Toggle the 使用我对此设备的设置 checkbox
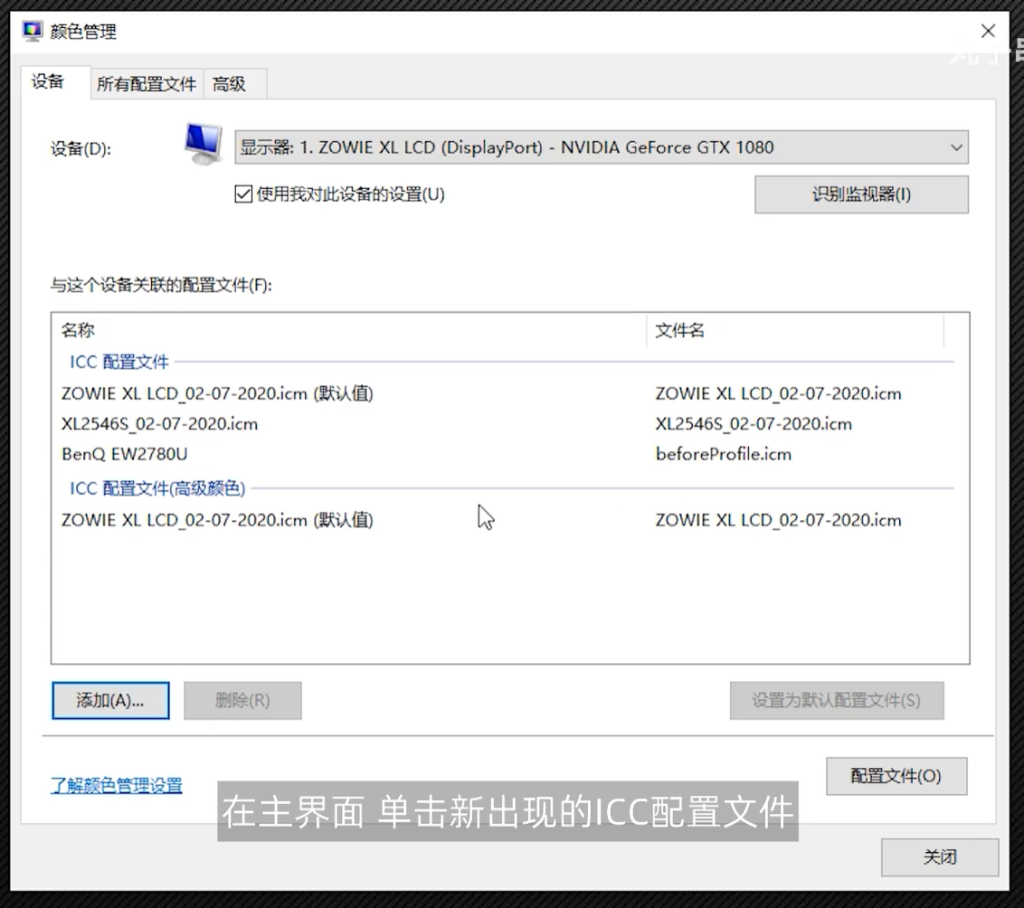This screenshot has width=1024, height=908. point(243,194)
